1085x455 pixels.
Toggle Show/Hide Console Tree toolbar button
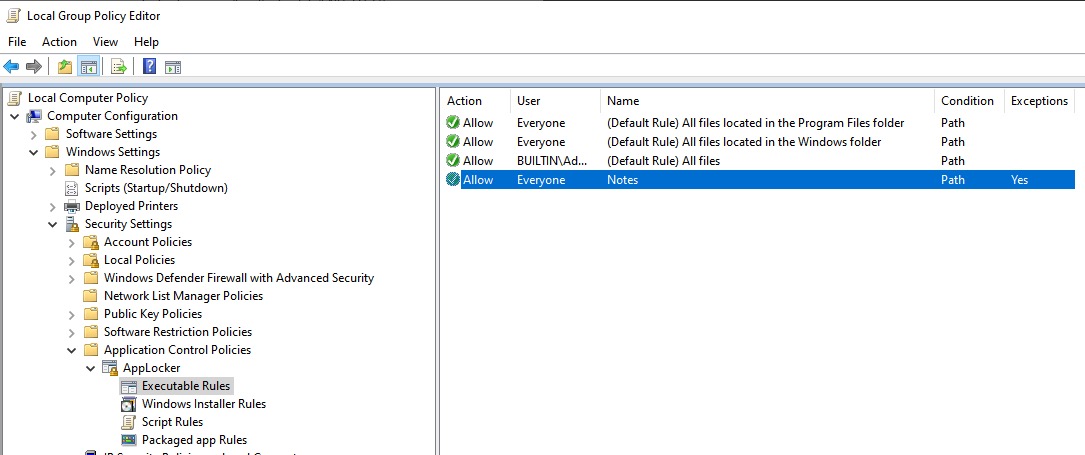[88, 67]
